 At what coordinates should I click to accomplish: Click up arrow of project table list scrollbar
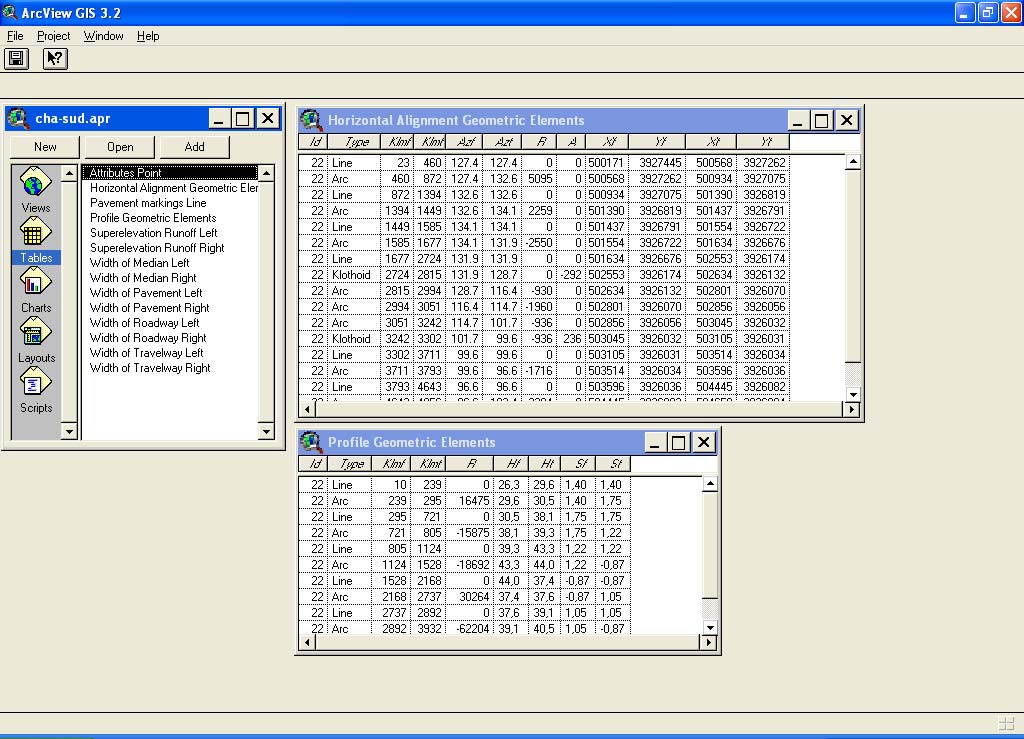coord(266,173)
